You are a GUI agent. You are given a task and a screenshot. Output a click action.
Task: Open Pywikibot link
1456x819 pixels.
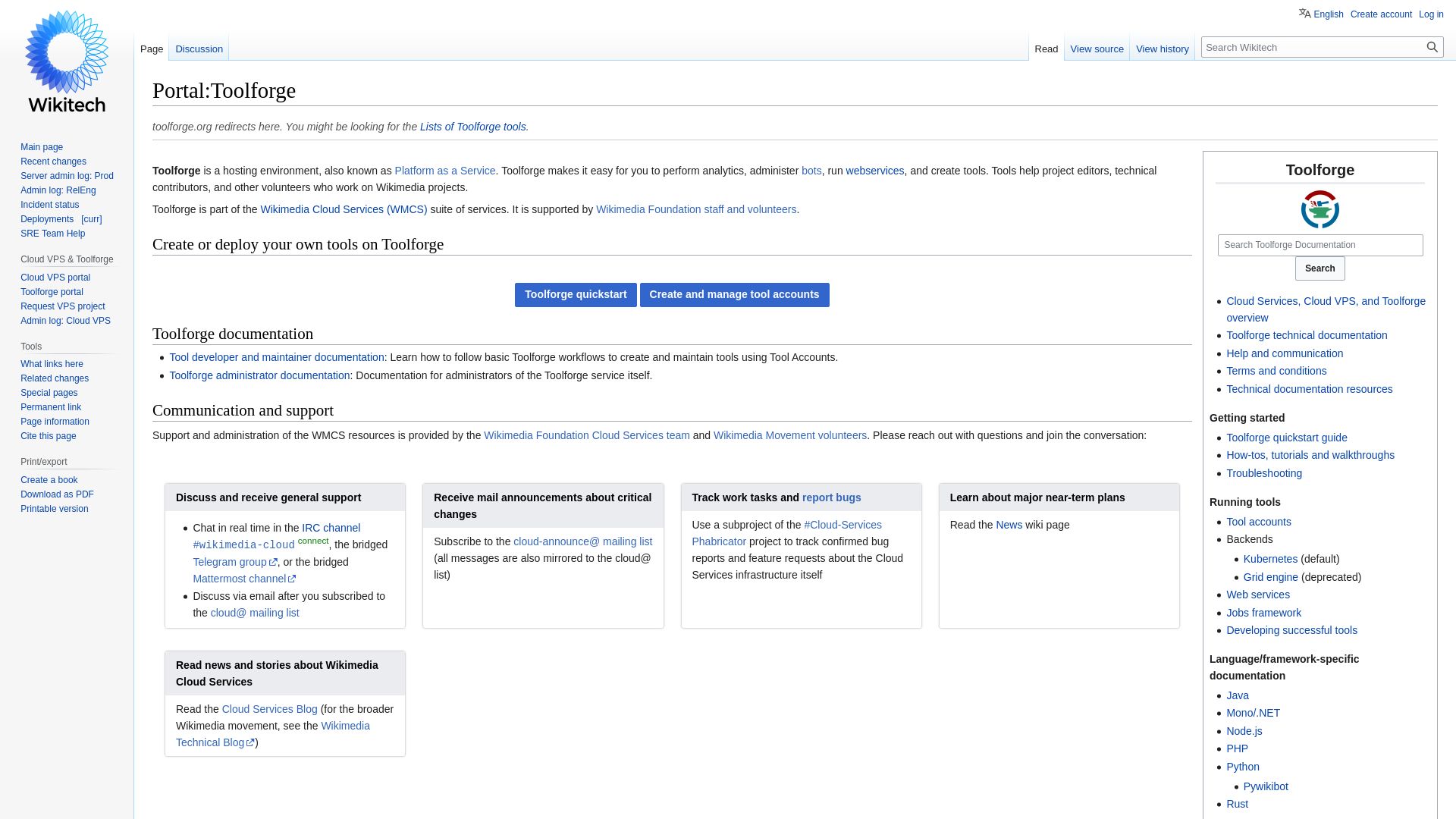coord(1266,786)
